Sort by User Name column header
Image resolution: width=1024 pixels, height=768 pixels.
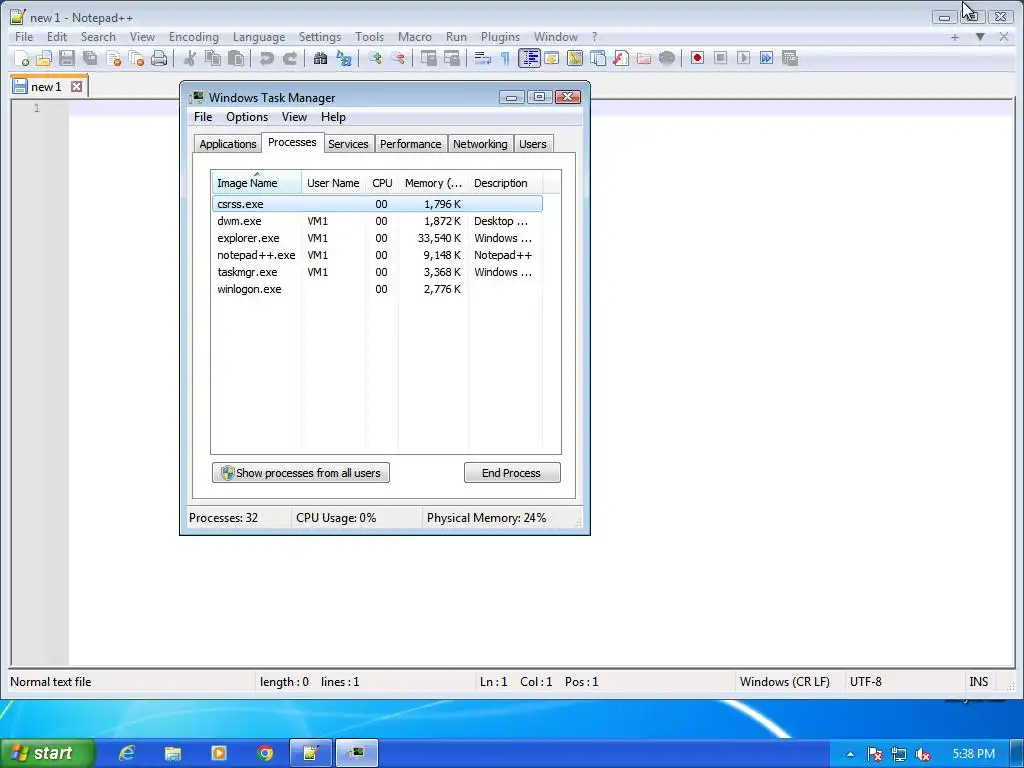tap(333, 183)
